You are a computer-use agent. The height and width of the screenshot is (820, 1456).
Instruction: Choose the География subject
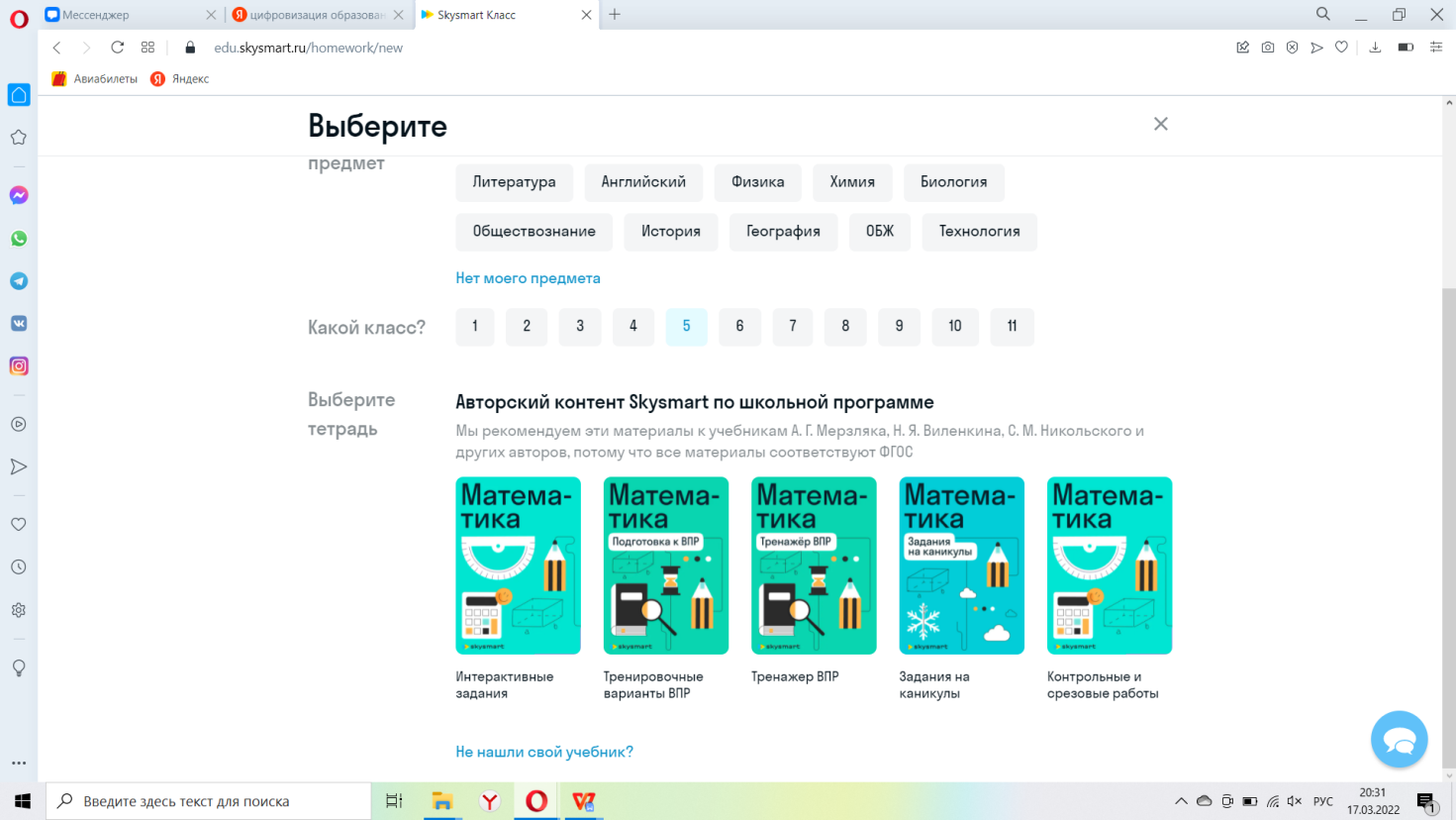coord(783,232)
